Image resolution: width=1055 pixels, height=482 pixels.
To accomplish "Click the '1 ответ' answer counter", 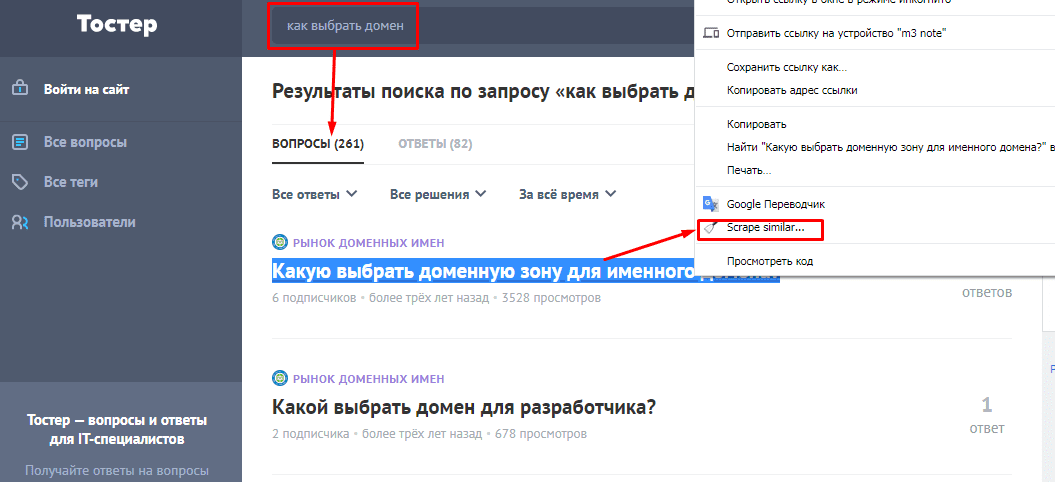I will pyautogui.click(x=986, y=415).
